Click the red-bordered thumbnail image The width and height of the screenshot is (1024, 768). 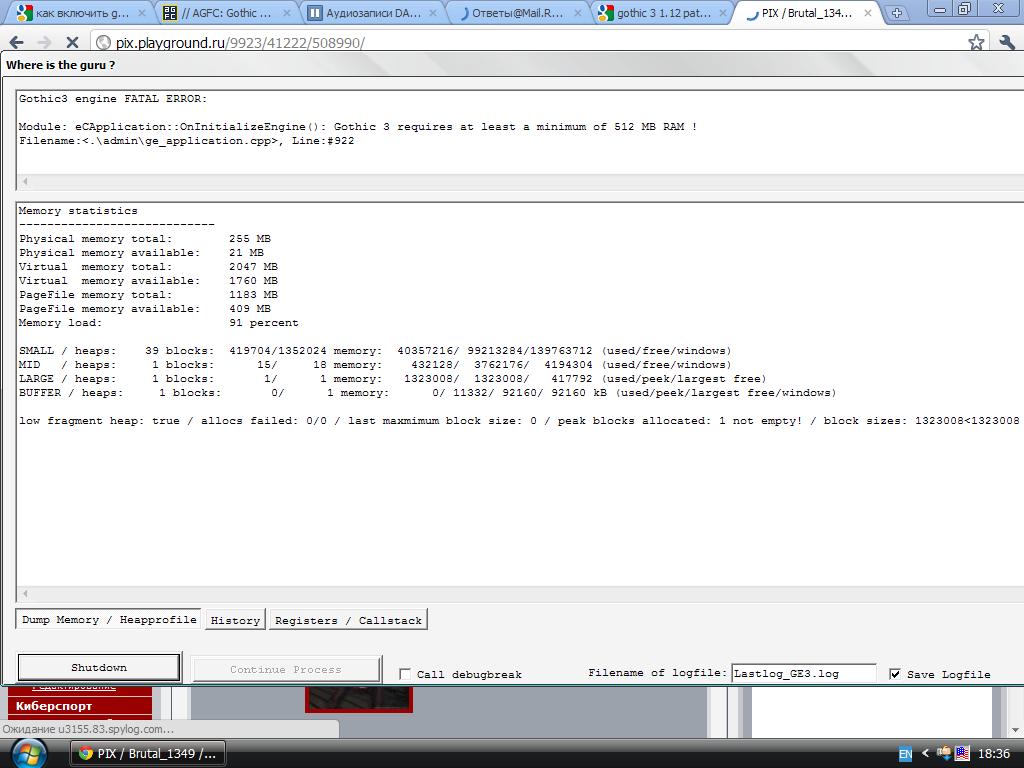coord(359,699)
